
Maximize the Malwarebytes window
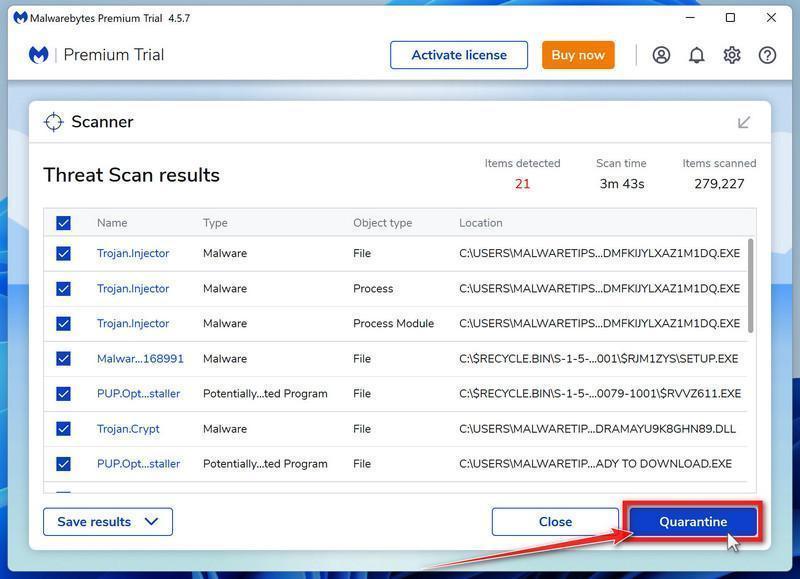click(x=731, y=18)
